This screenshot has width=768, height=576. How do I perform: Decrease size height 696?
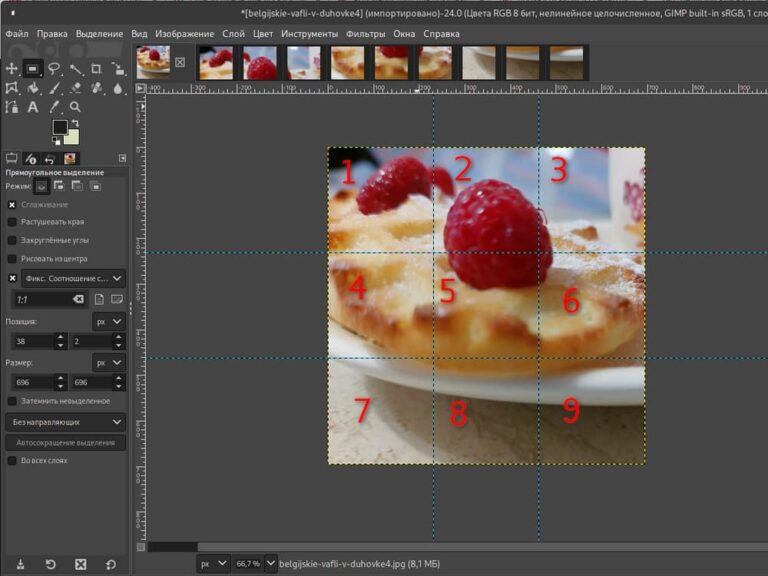click(119, 386)
